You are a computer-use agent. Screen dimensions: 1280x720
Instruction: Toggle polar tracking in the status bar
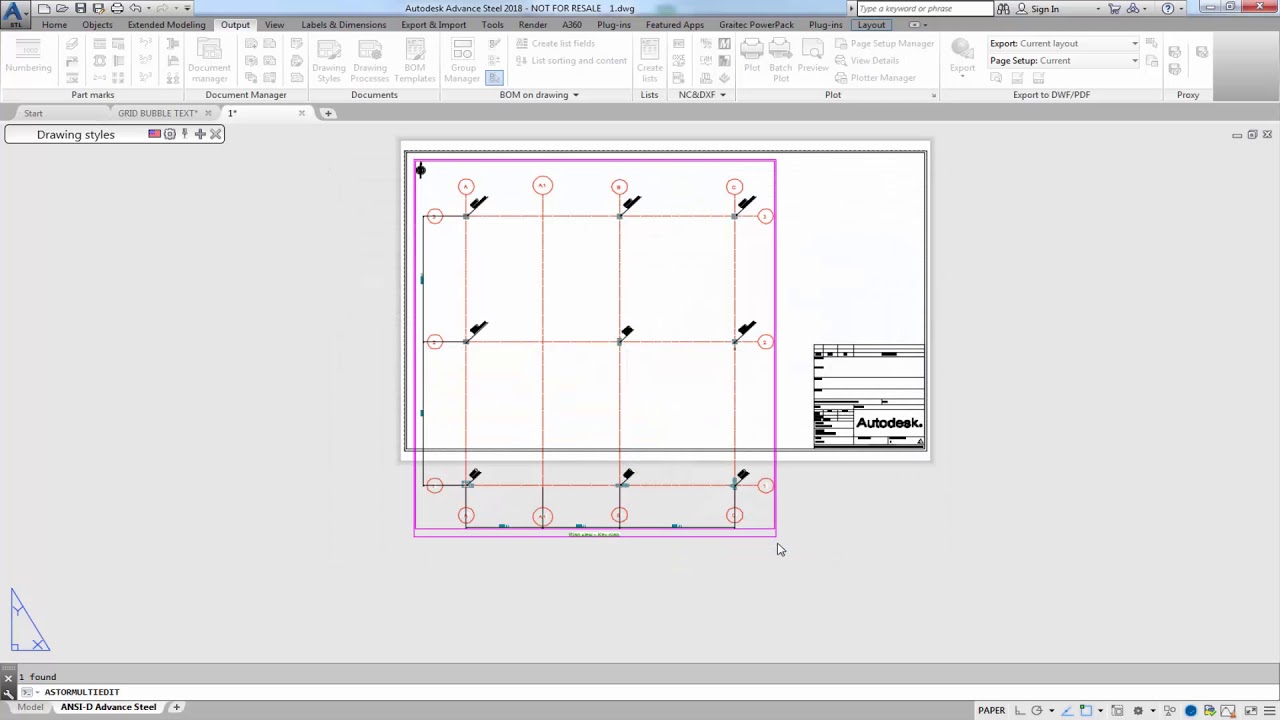[x=1037, y=710]
